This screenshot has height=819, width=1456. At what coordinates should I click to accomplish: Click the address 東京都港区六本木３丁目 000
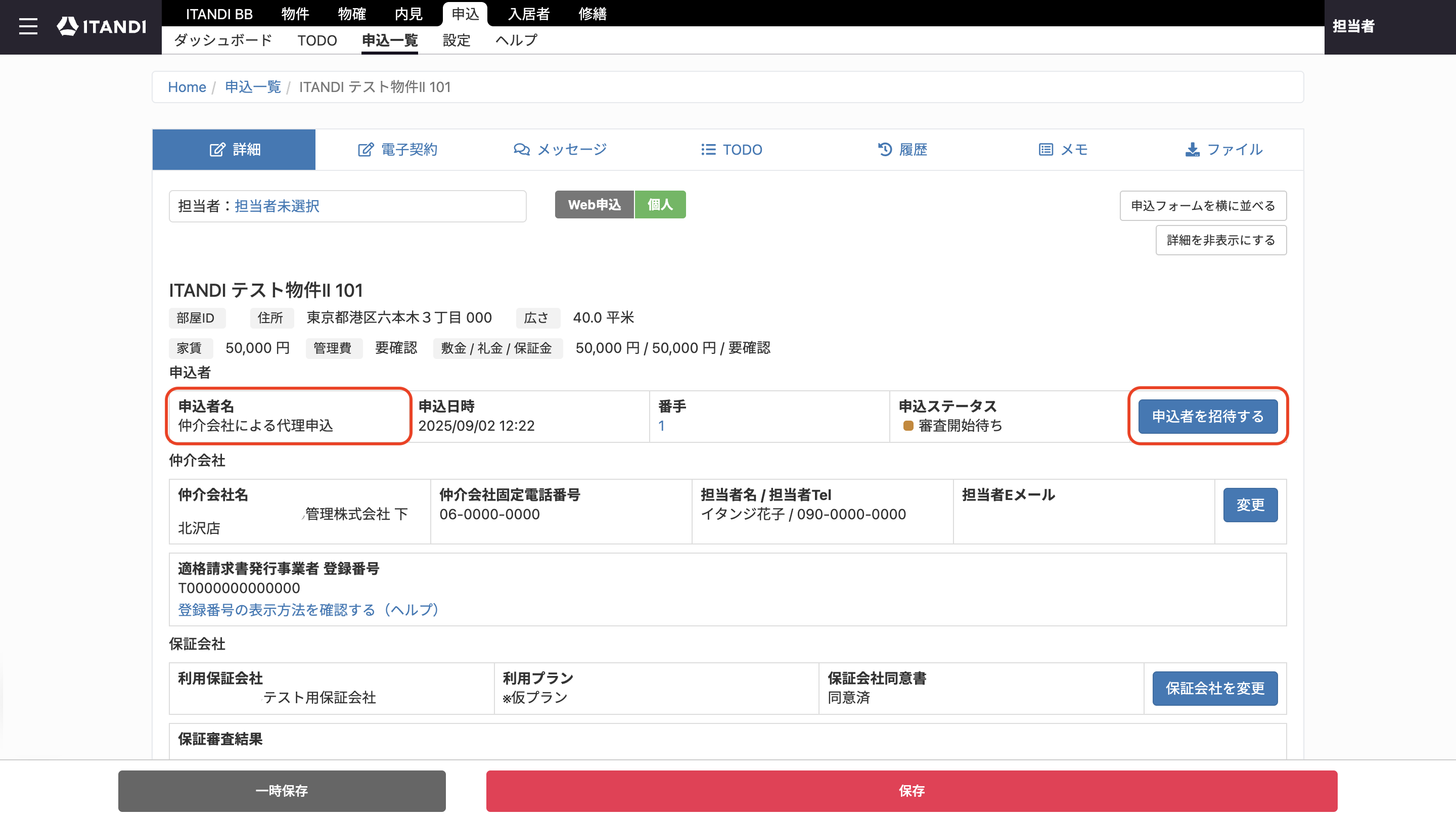pyautogui.click(x=399, y=317)
